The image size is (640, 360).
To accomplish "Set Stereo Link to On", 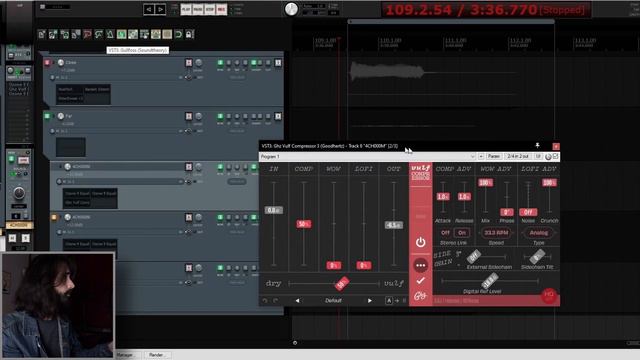I will click(x=462, y=233).
